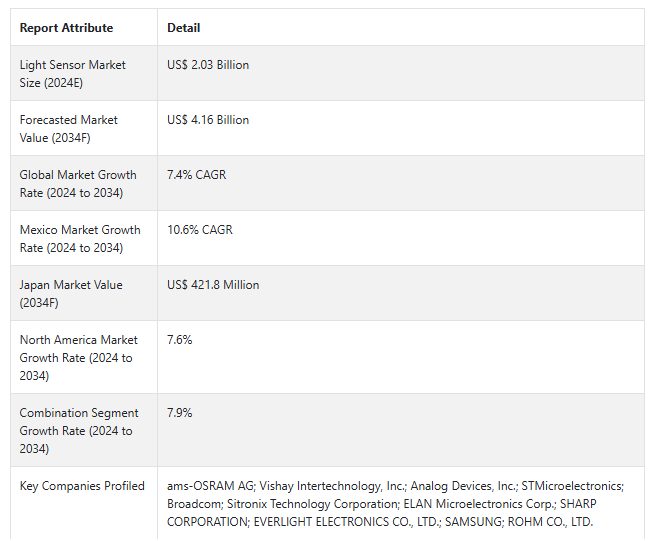Select the "Japan Market Value (2034F)" cell
This screenshot has height=541, width=649.
click(x=71, y=294)
